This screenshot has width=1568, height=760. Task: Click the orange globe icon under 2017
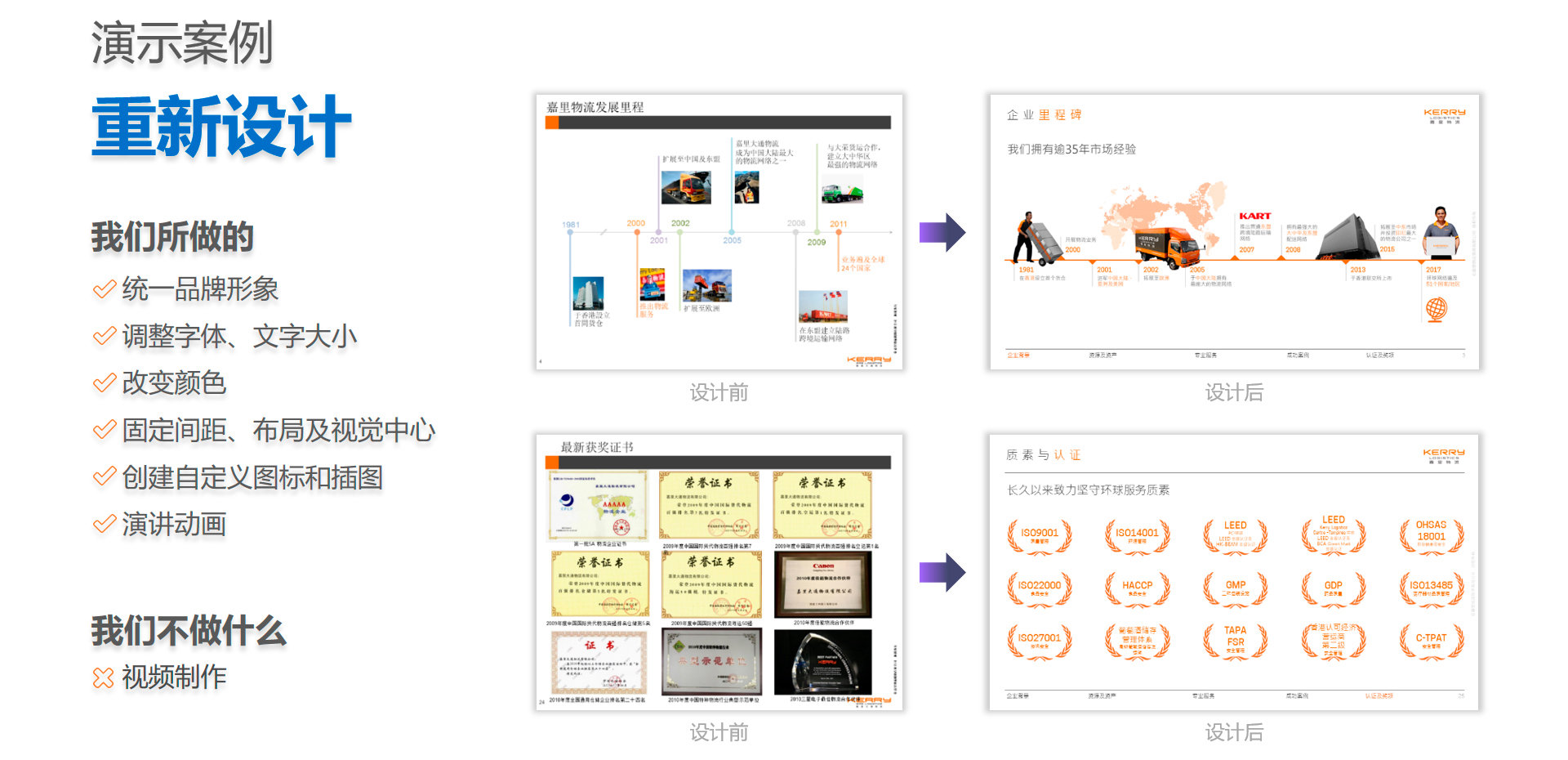coord(1436,309)
